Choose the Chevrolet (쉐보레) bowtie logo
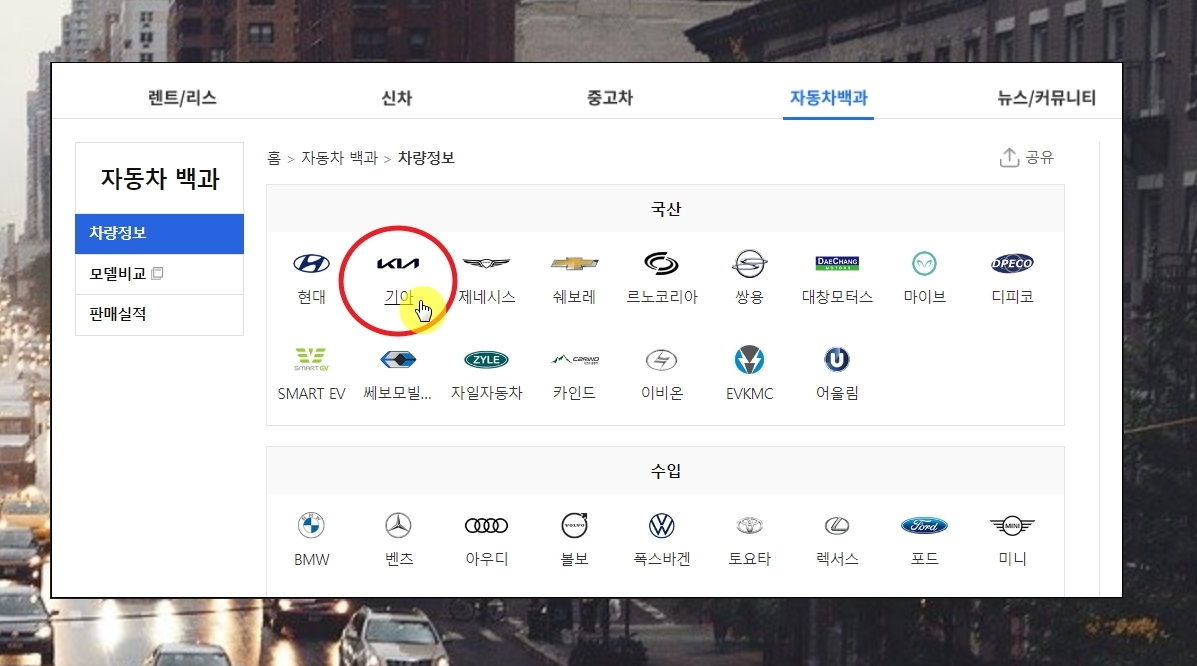Viewport: 1197px width, 666px height. tap(574, 263)
